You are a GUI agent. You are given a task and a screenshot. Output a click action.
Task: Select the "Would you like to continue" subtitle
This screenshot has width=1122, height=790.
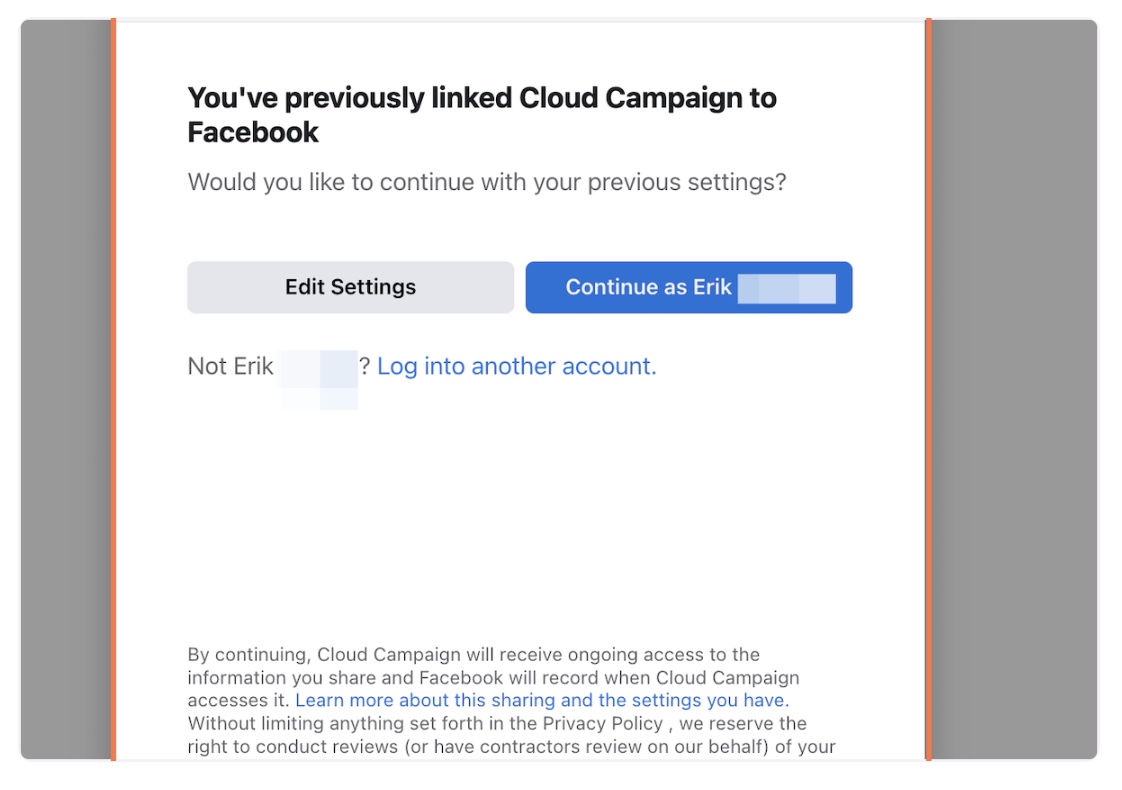tap(487, 183)
